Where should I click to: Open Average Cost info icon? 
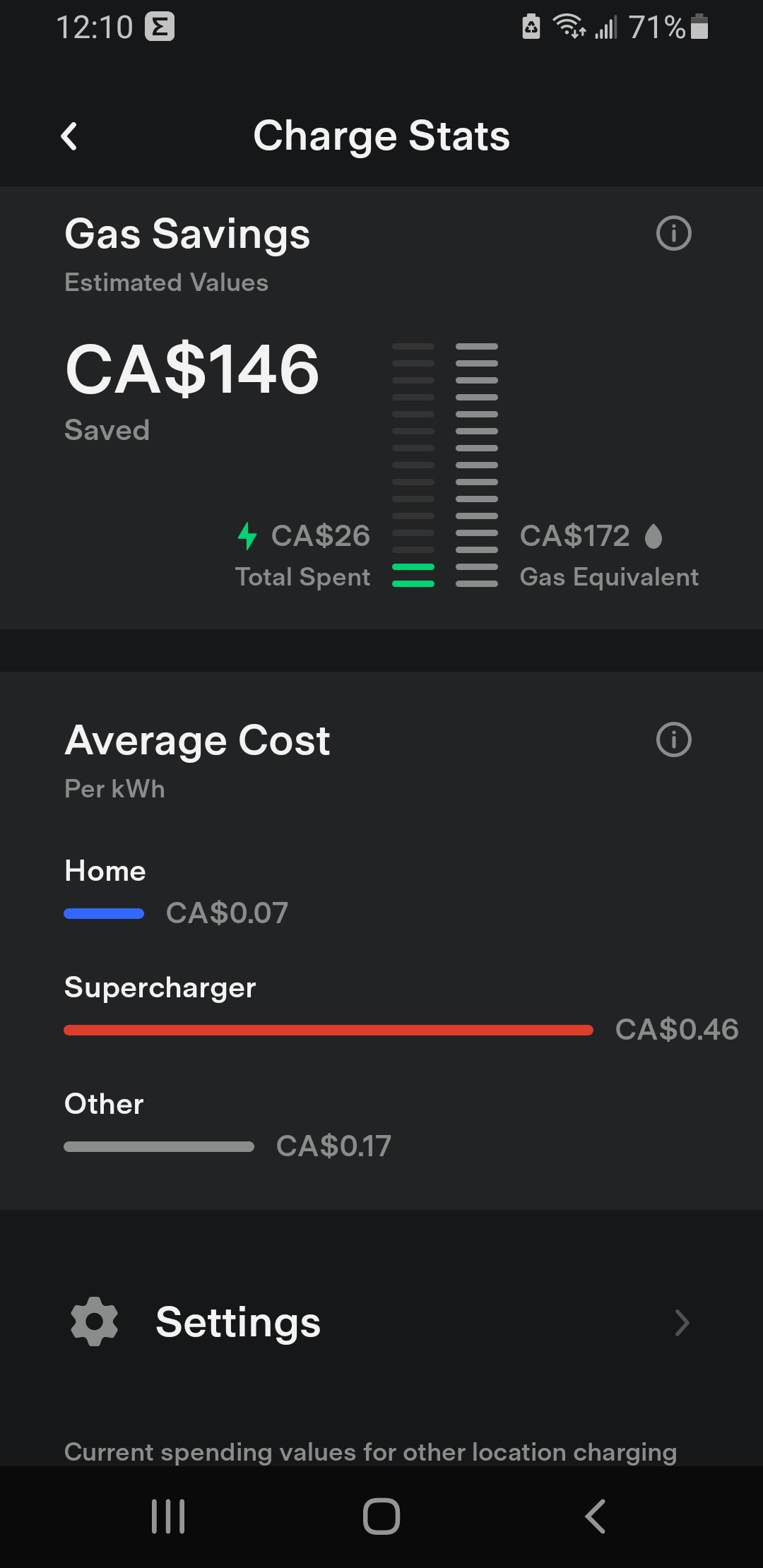673,740
